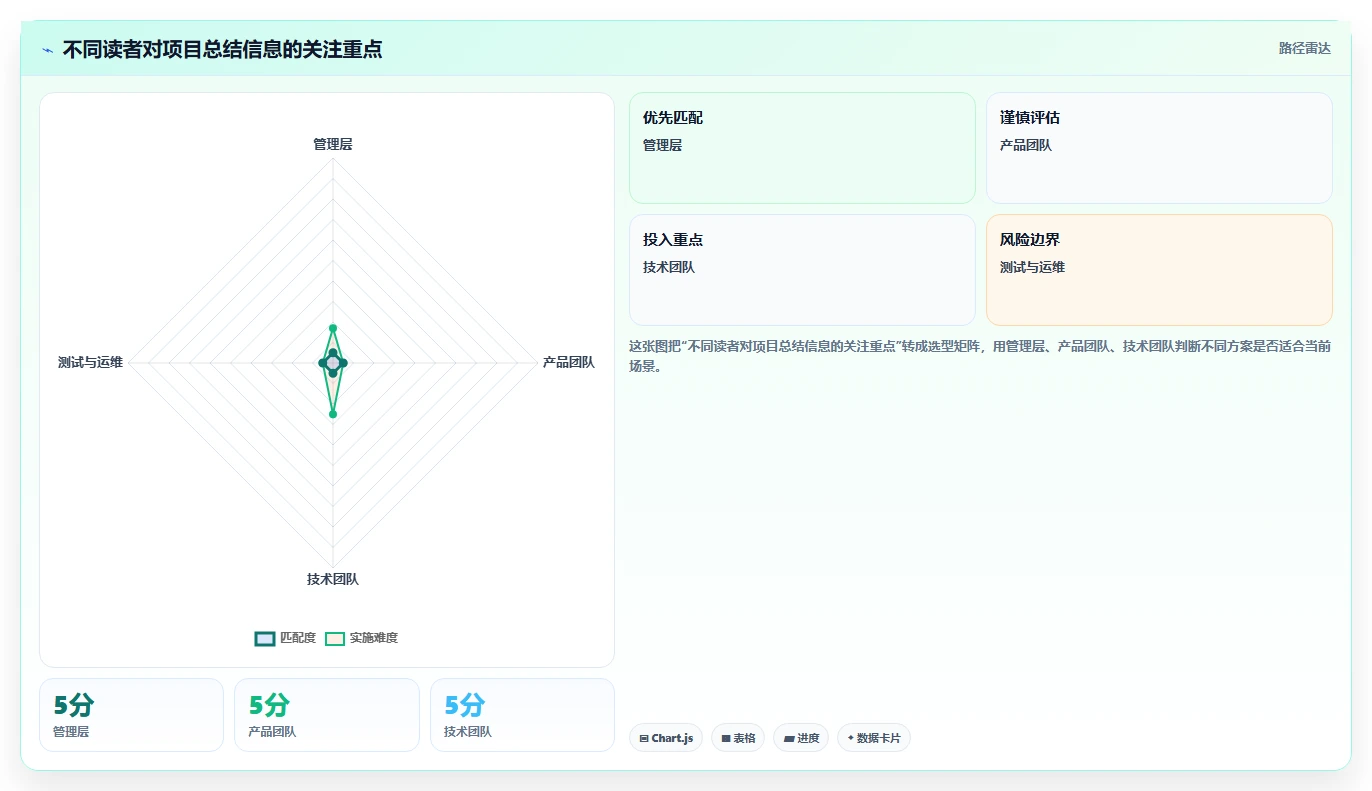The height and width of the screenshot is (791, 1372).
Task: Click the 管理层 axis label on the radar
Action: (x=333, y=144)
